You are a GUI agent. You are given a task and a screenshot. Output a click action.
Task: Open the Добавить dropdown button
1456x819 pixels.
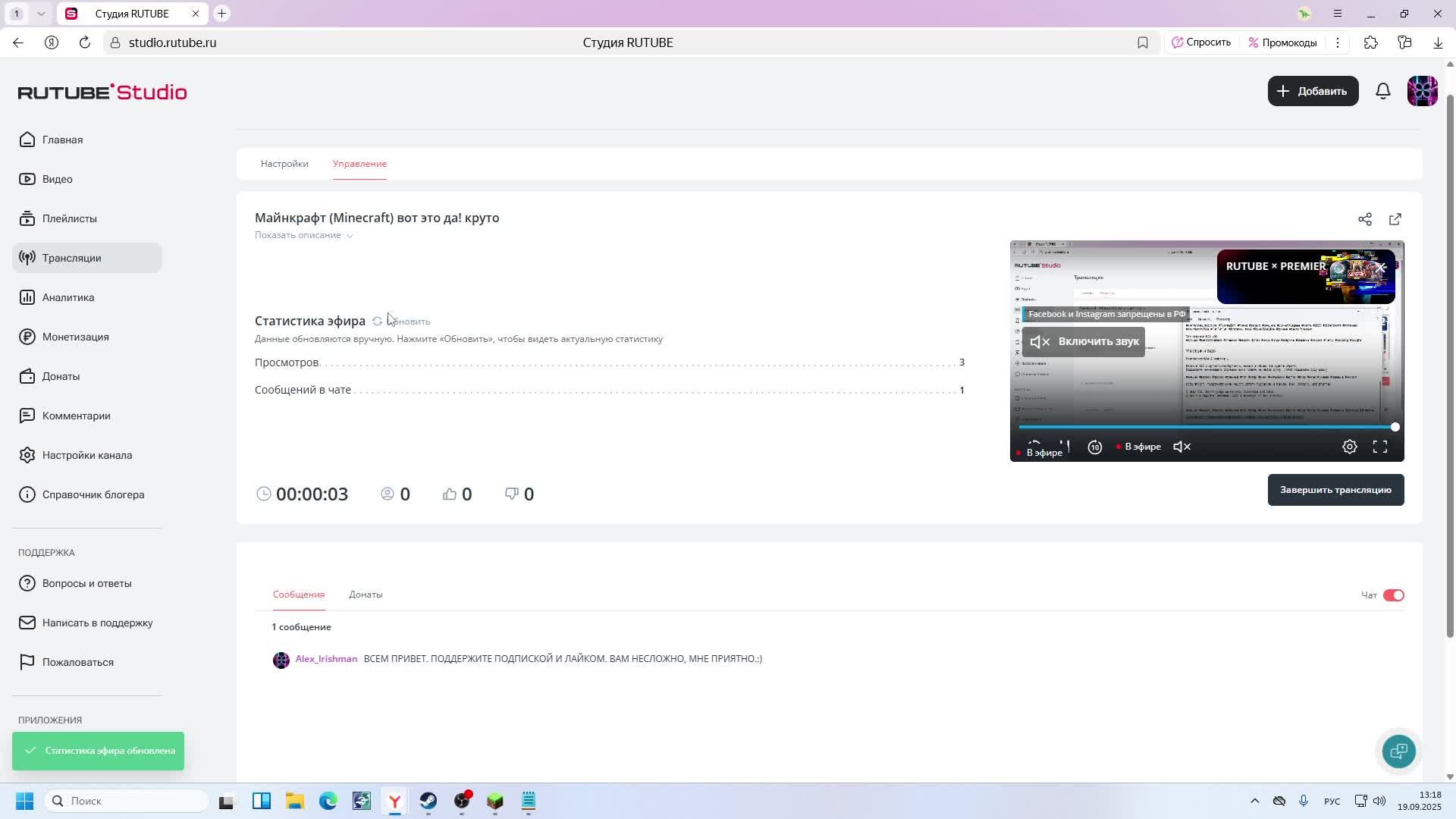coord(1313,91)
